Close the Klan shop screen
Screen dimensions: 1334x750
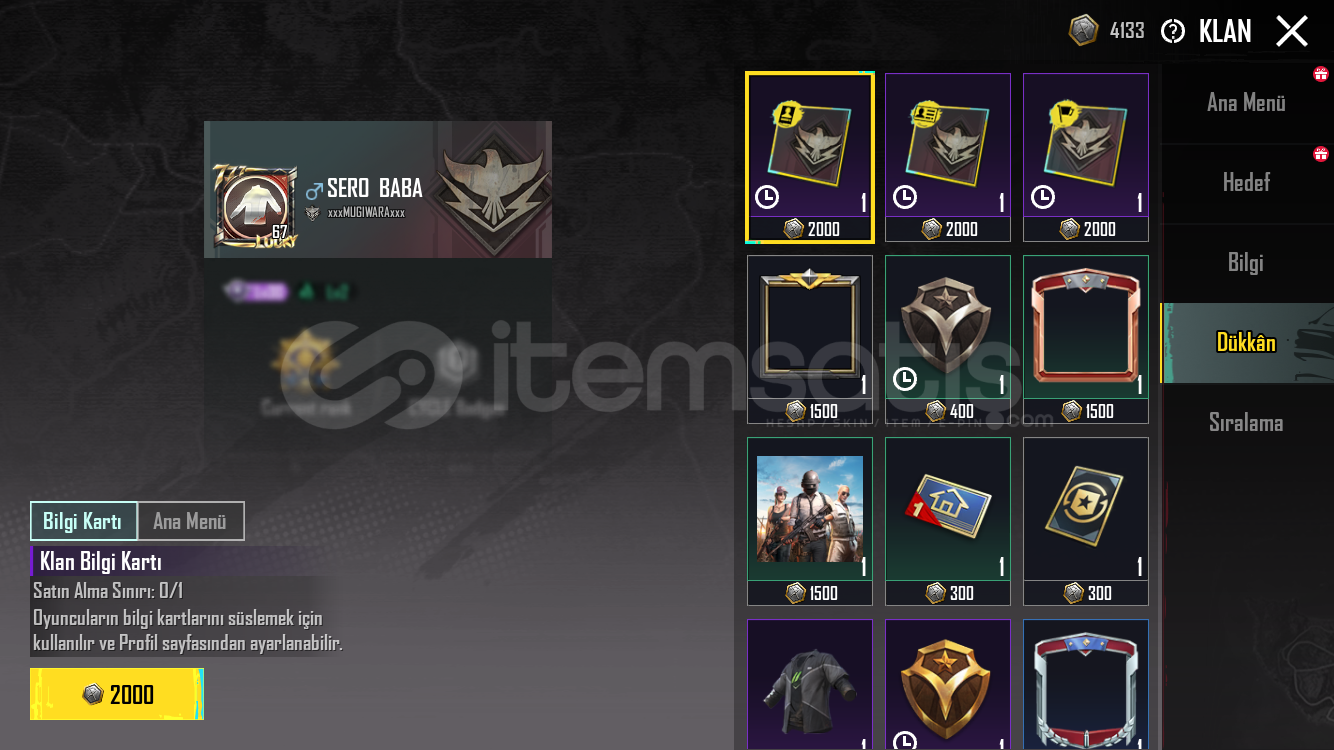point(1292,31)
